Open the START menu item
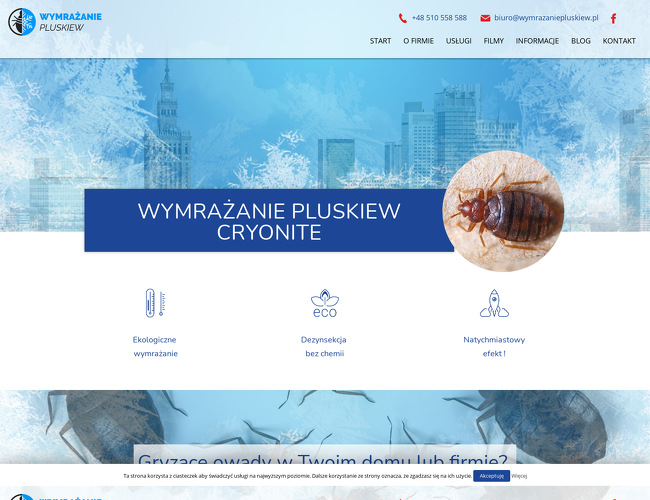 pyautogui.click(x=380, y=41)
